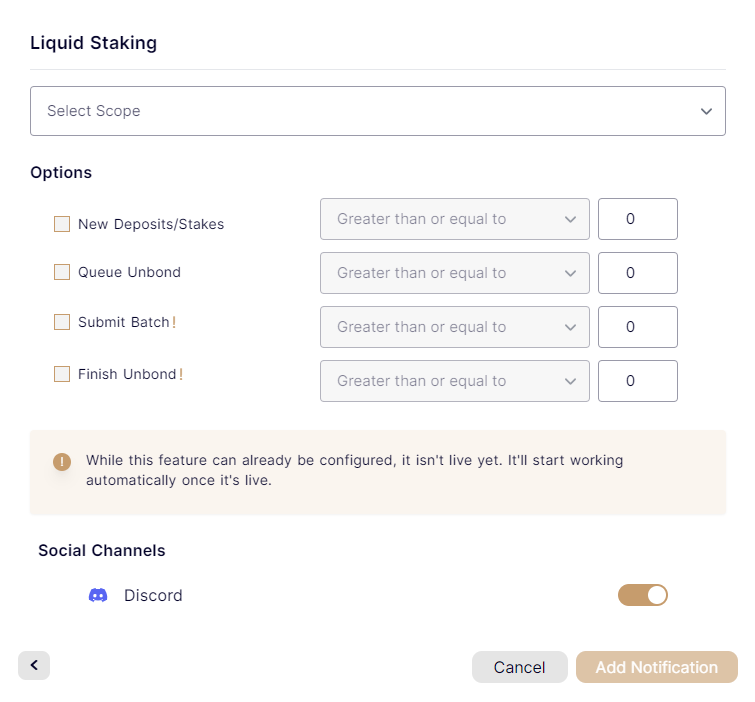The height and width of the screenshot is (702, 755).
Task: Click the Finish Unbond value field
Action: point(637,381)
